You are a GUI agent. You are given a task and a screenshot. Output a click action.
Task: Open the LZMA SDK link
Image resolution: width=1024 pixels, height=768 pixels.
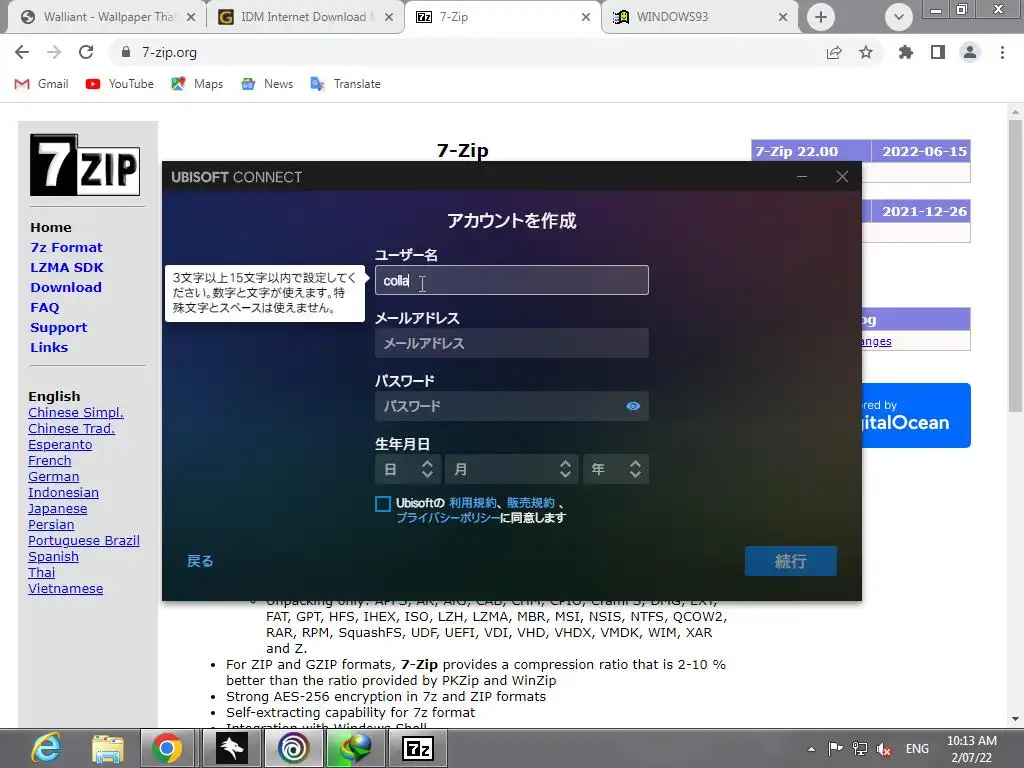(x=67, y=268)
